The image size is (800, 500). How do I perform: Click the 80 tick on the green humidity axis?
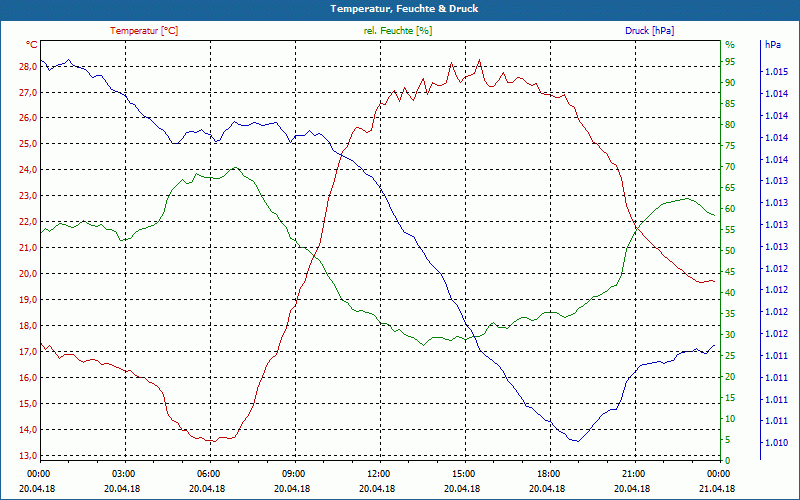[x=730, y=125]
